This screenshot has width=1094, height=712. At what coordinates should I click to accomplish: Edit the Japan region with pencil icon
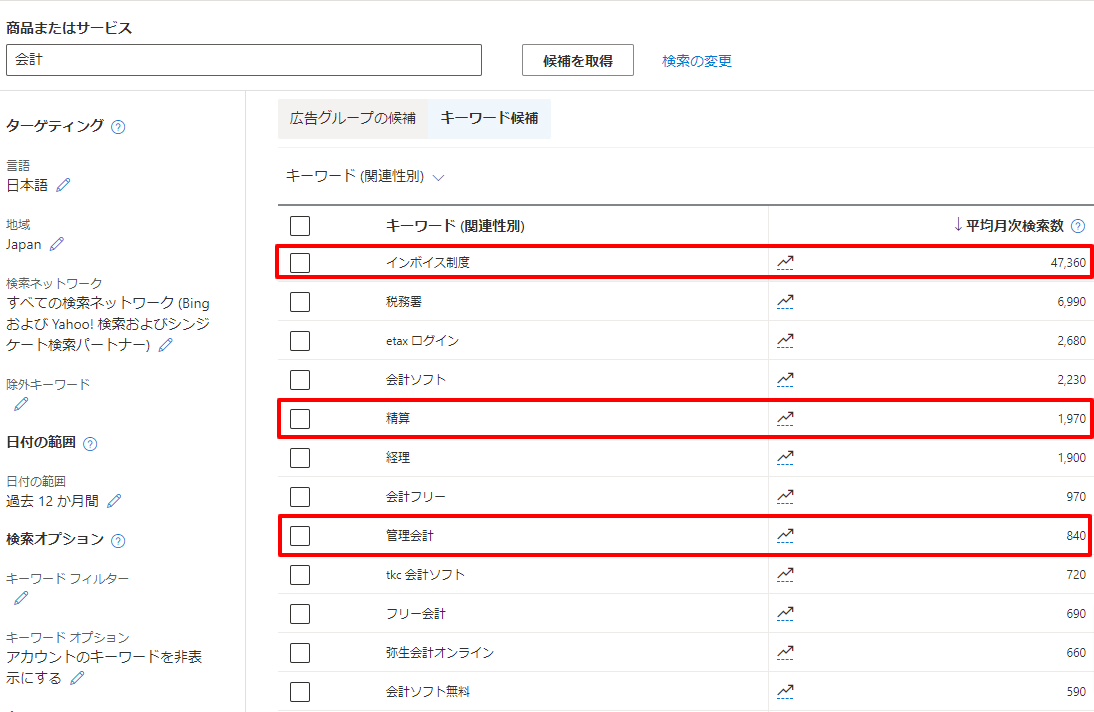57,244
